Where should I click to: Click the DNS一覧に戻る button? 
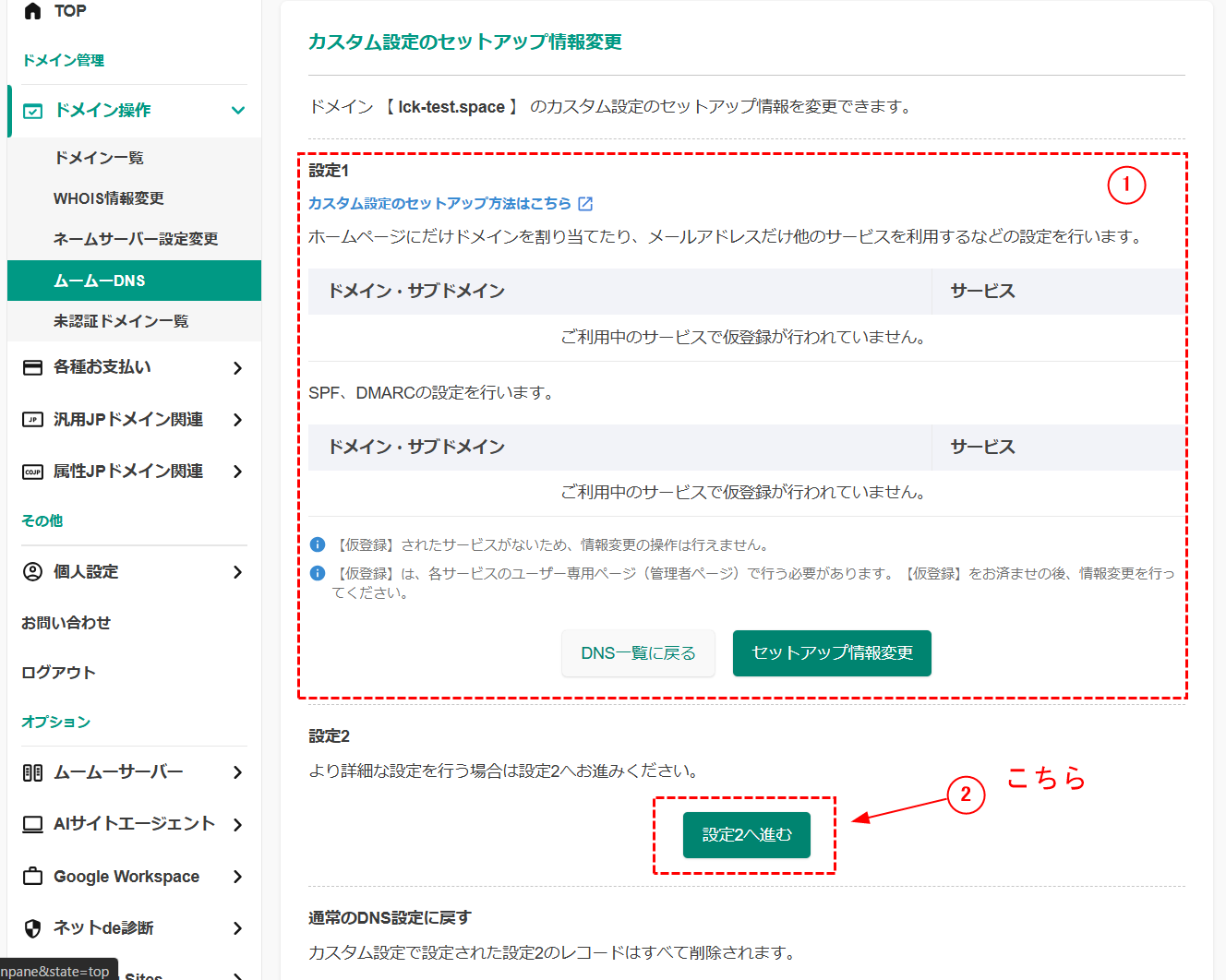point(638,653)
